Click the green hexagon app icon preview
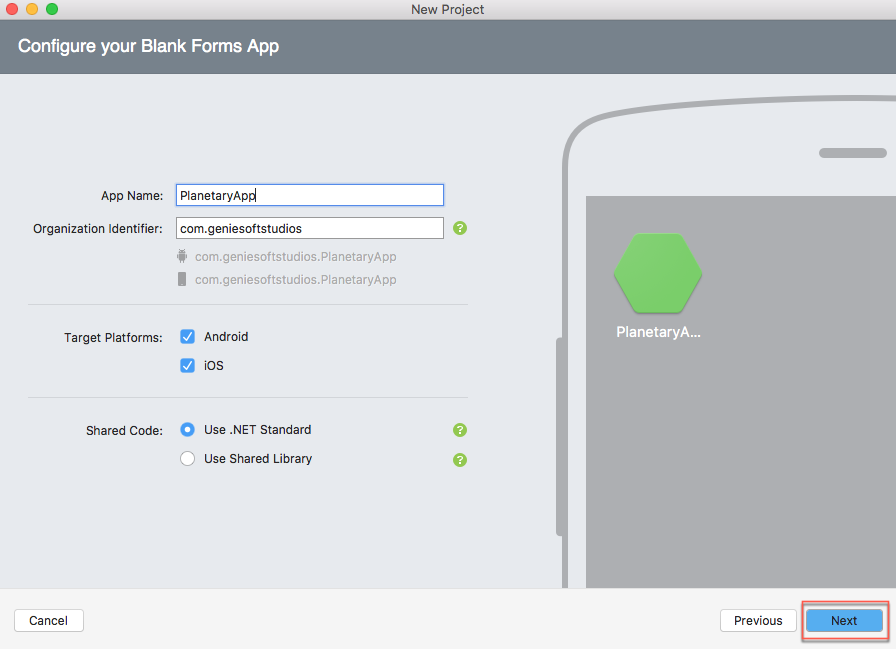This screenshot has height=649, width=896. pyautogui.click(x=658, y=273)
